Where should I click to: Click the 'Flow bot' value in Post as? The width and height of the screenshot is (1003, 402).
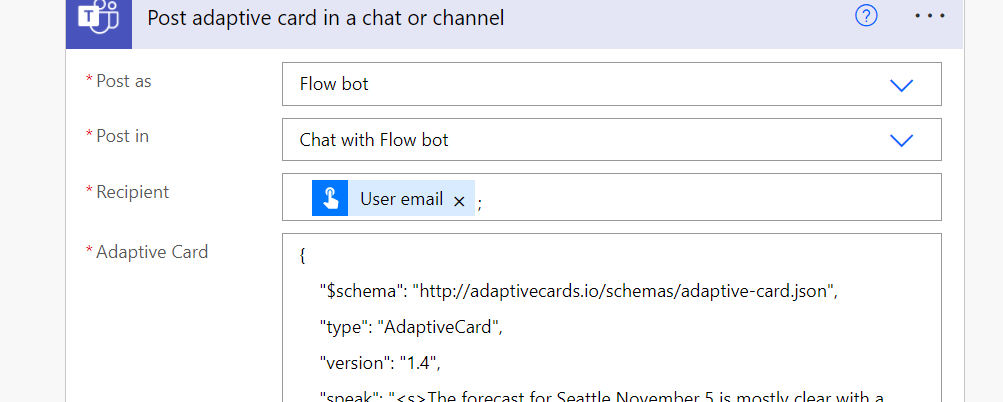click(x=334, y=85)
